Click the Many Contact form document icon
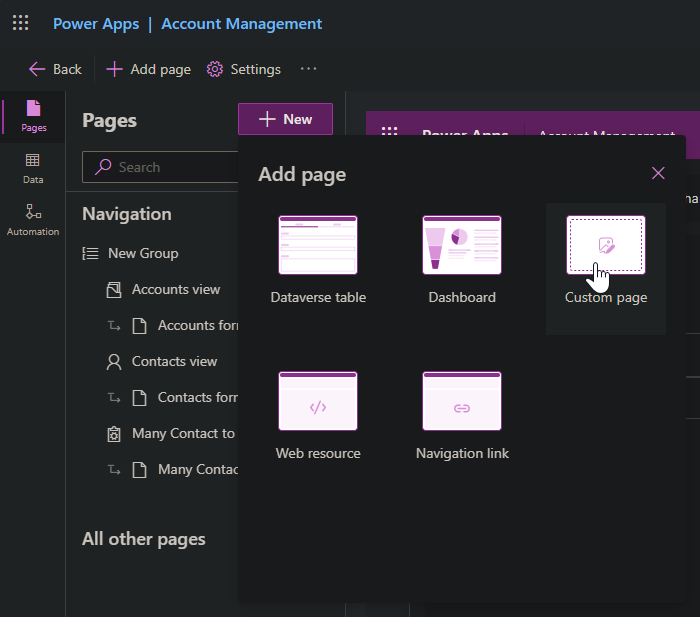Screen dimensions: 700x617 (140, 470)
